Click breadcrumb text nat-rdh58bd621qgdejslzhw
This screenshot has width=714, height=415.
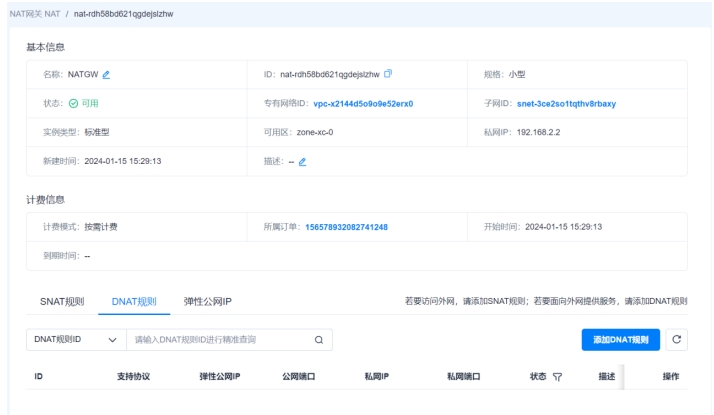(123, 14)
